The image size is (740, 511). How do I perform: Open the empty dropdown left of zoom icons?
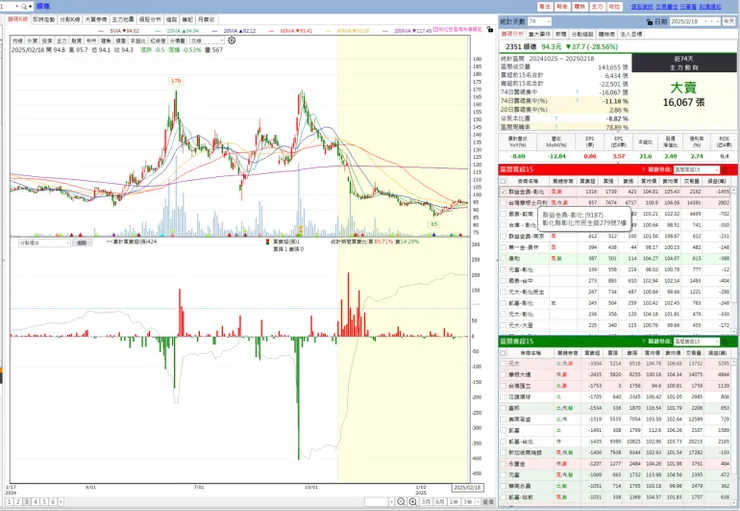(x=379, y=502)
